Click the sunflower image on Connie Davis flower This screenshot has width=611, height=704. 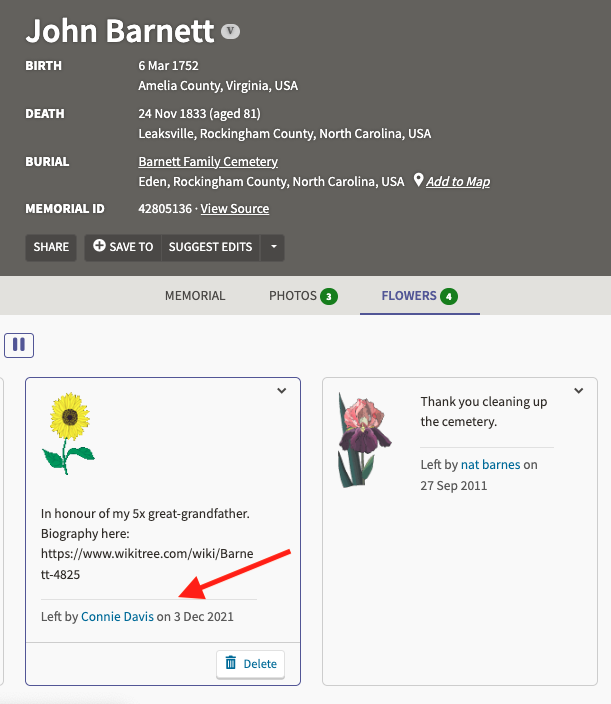(69, 433)
